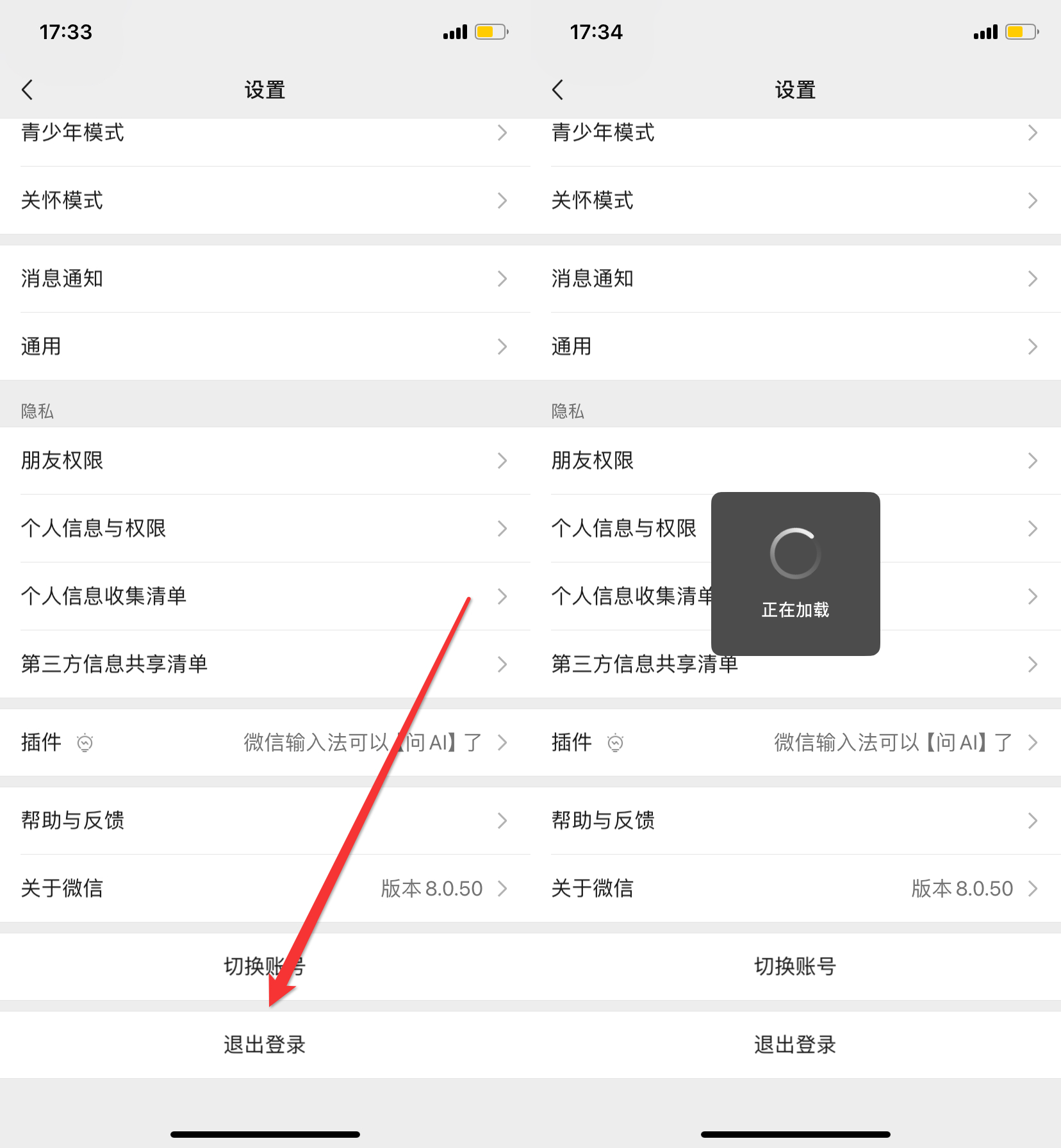The width and height of the screenshot is (1061, 1148).
Task: Open 个人信息与权限 in left screen
Action: pos(265,529)
